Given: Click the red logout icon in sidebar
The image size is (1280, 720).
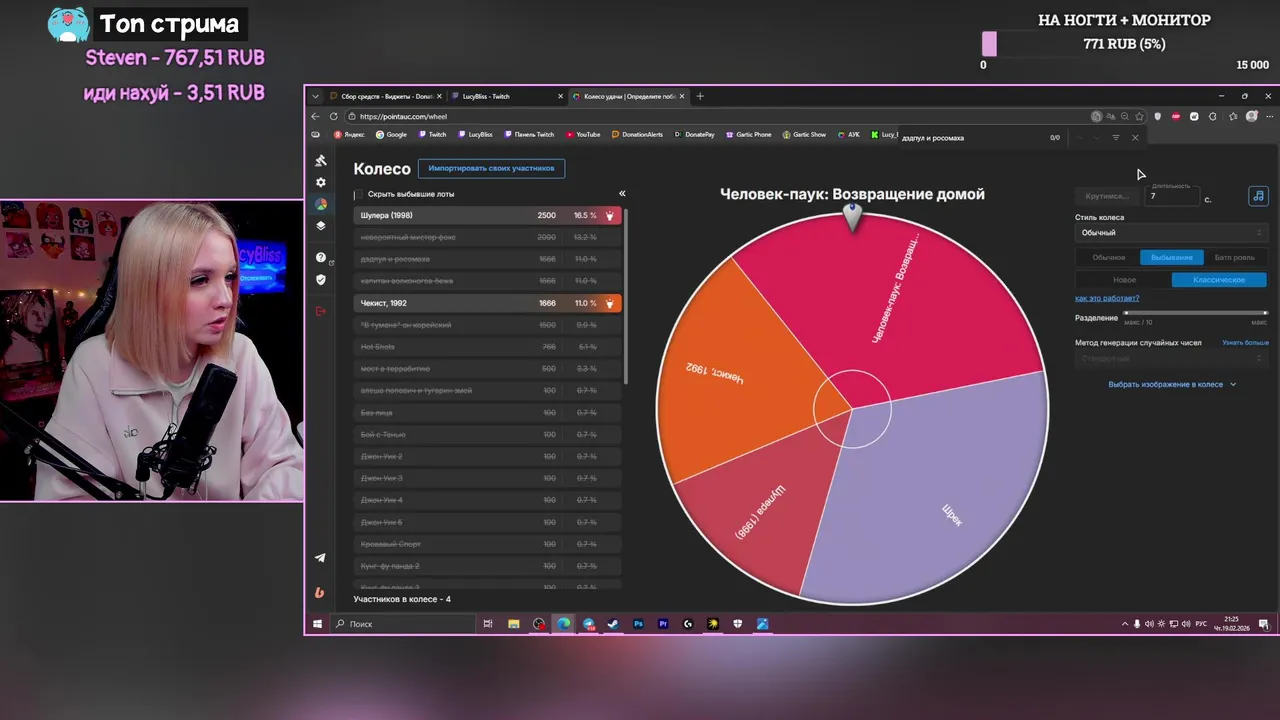Looking at the screenshot, I should (320, 311).
